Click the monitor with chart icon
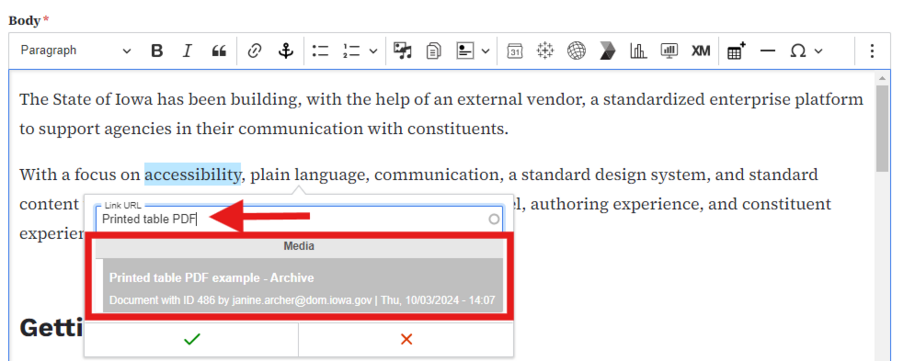This screenshot has height=361, width=915. pos(669,51)
